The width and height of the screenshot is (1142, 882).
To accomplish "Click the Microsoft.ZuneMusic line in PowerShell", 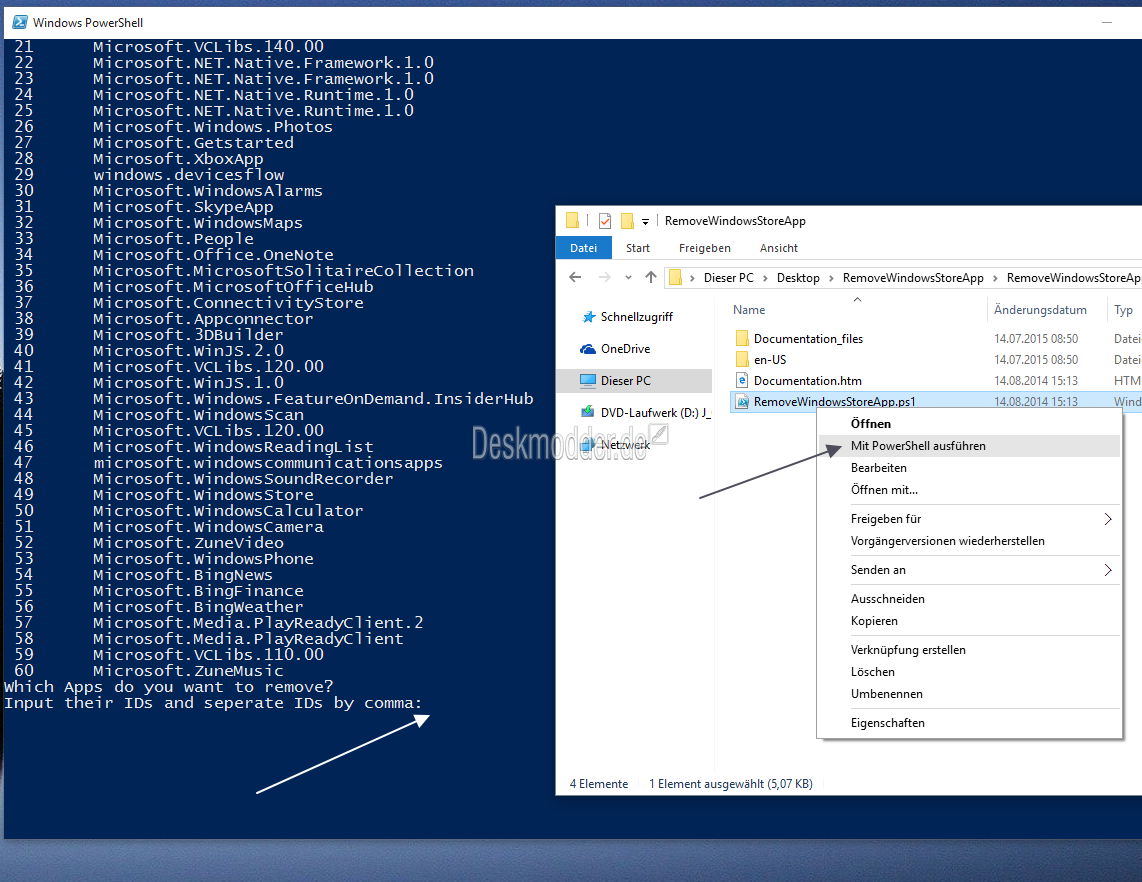I will tap(188, 671).
